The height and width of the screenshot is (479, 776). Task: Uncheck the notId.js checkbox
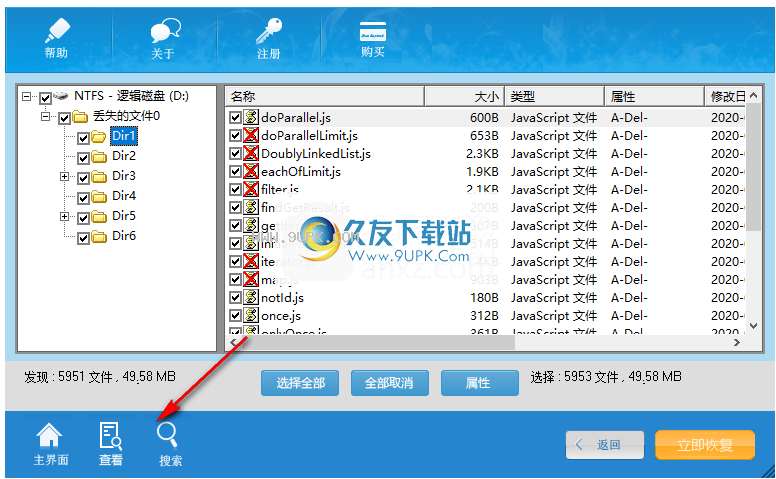pyautogui.click(x=236, y=297)
